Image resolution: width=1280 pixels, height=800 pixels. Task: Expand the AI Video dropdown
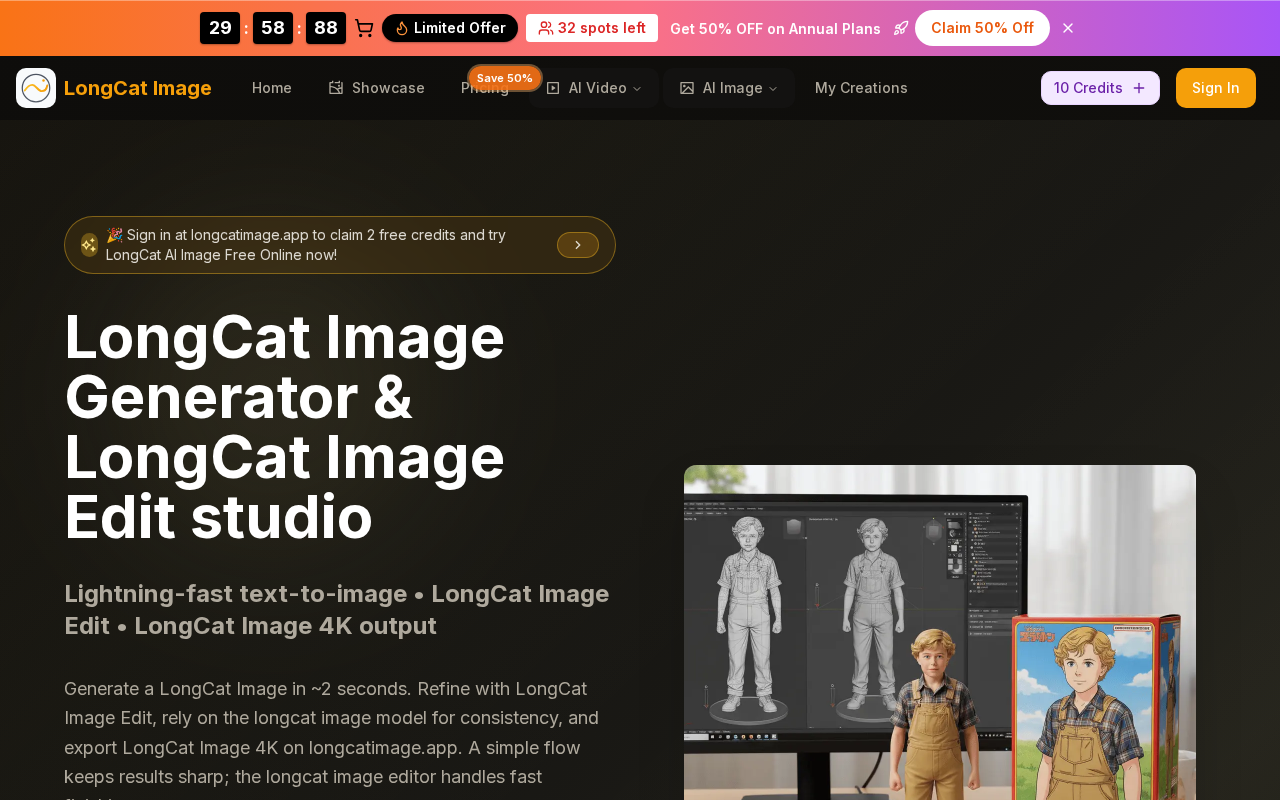[594, 88]
